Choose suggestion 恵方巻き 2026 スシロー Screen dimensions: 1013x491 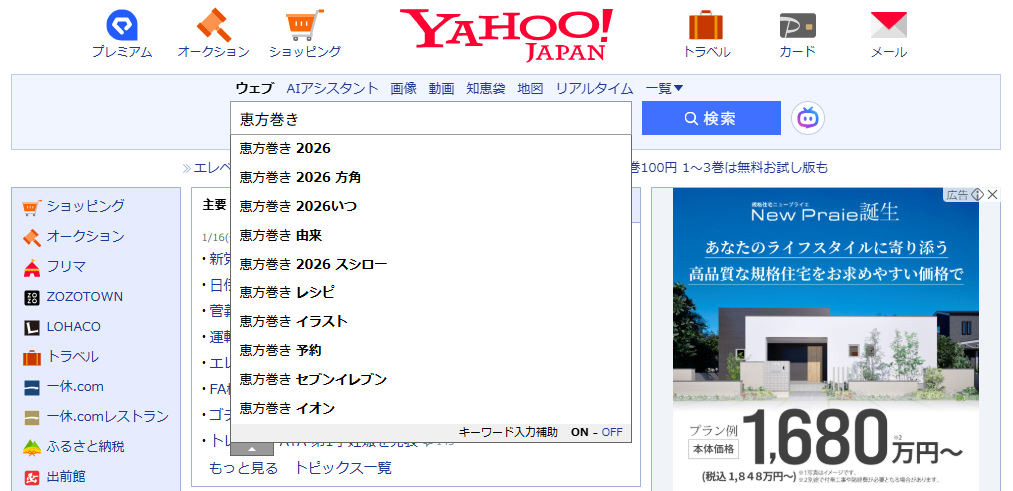431,264
